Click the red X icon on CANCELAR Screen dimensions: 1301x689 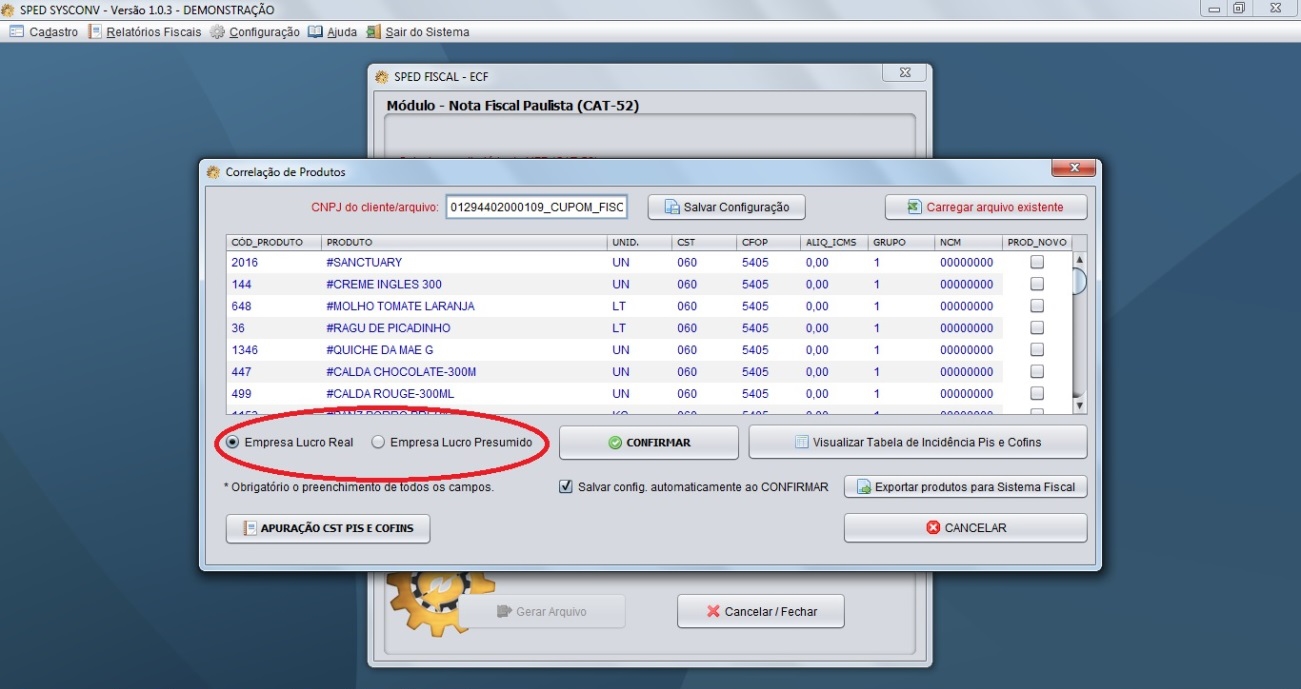(933, 528)
